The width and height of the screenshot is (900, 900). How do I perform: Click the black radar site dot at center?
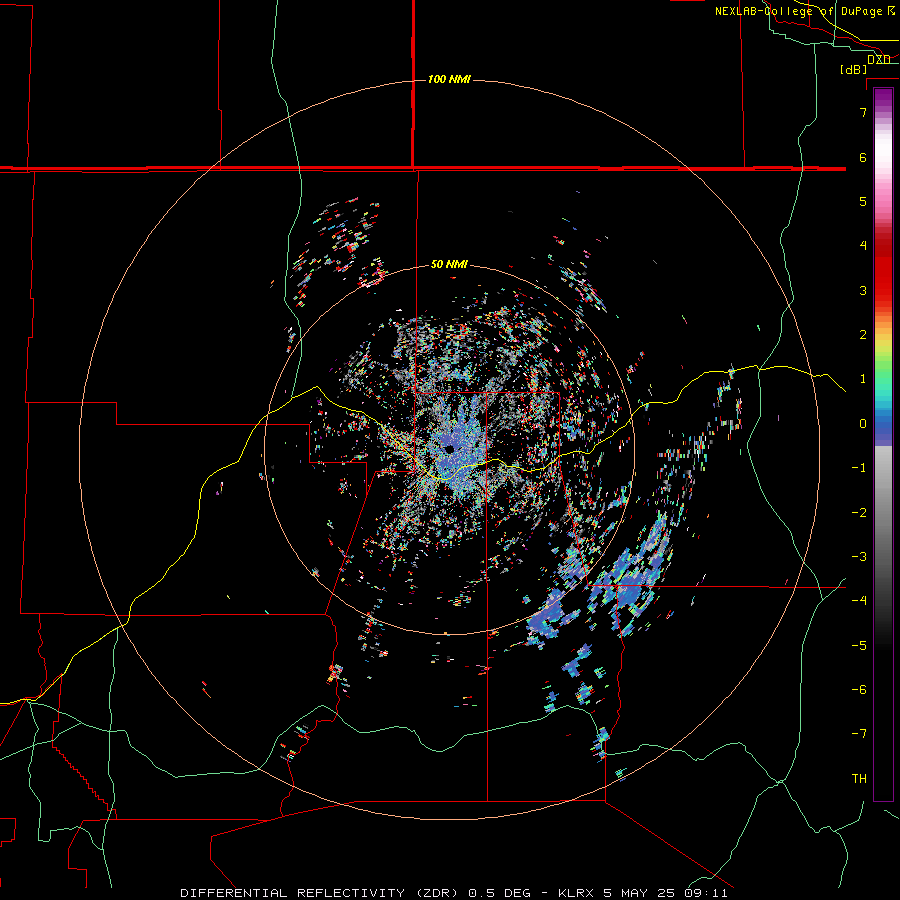tap(449, 449)
